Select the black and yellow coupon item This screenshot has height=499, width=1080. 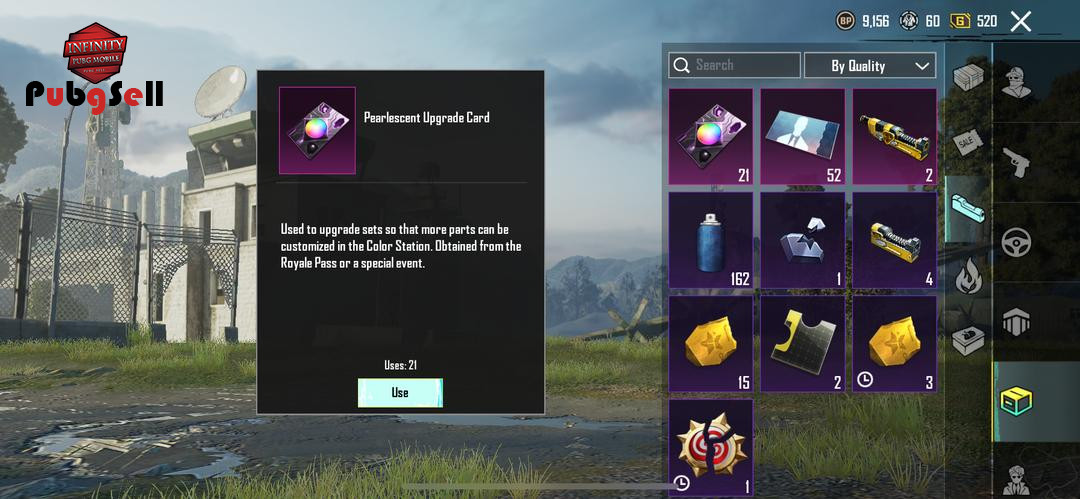point(802,344)
